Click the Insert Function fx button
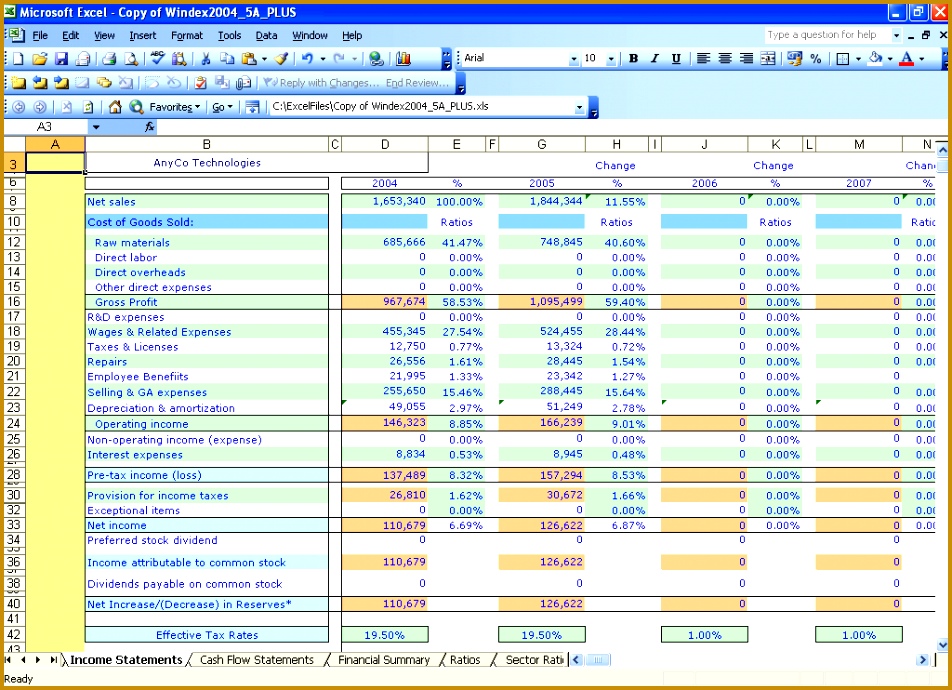 149,127
